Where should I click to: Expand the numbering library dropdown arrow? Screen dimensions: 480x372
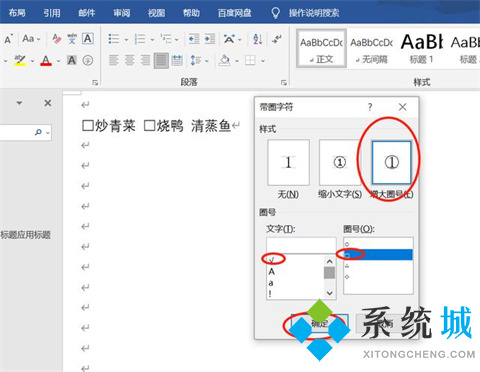coord(152,40)
